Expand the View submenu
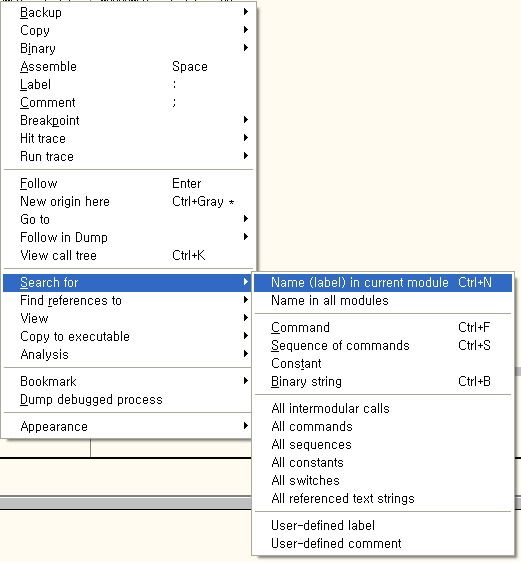This screenshot has width=521, height=562. click(128, 318)
